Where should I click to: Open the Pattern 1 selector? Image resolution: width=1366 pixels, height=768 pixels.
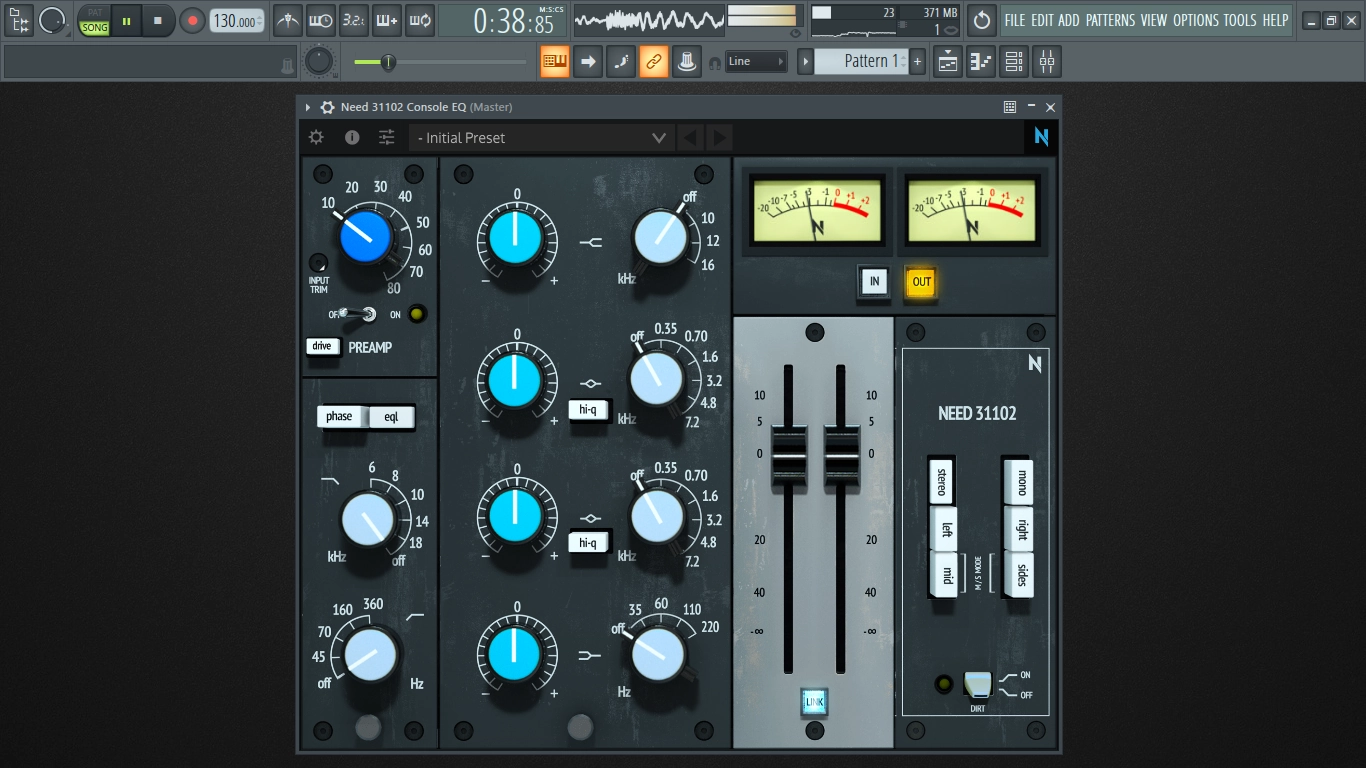pyautogui.click(x=861, y=62)
